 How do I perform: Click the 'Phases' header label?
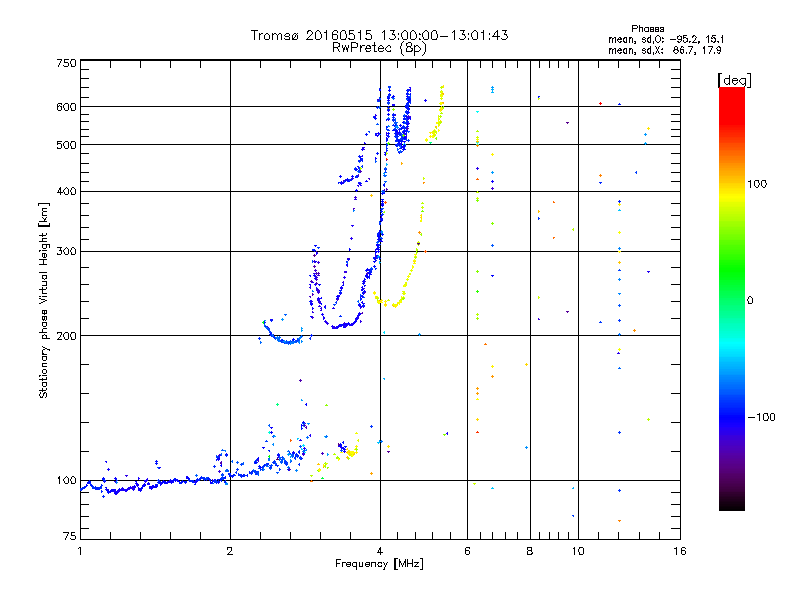pos(647,29)
